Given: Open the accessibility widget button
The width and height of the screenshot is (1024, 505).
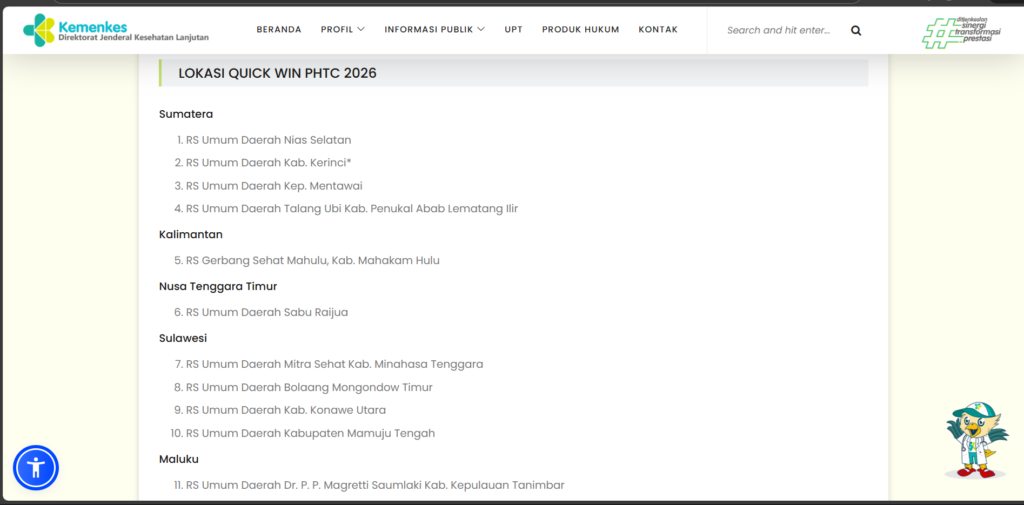Looking at the screenshot, I should pyautogui.click(x=36, y=467).
